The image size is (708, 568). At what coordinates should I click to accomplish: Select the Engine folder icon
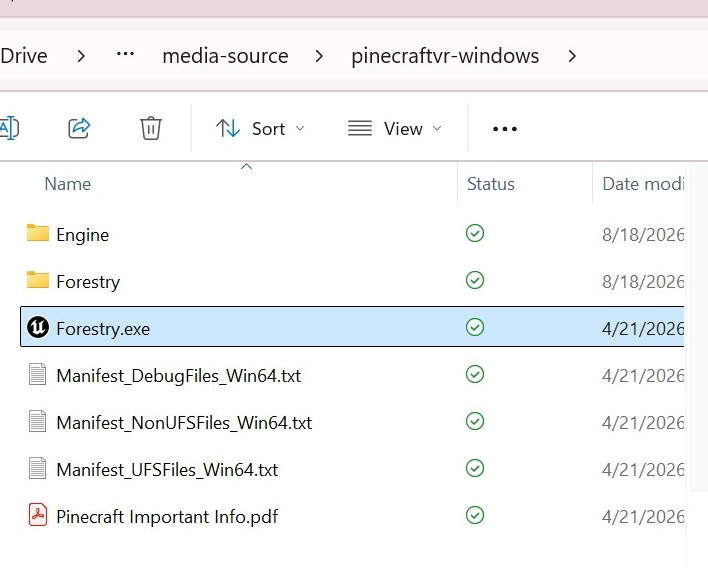click(38, 233)
